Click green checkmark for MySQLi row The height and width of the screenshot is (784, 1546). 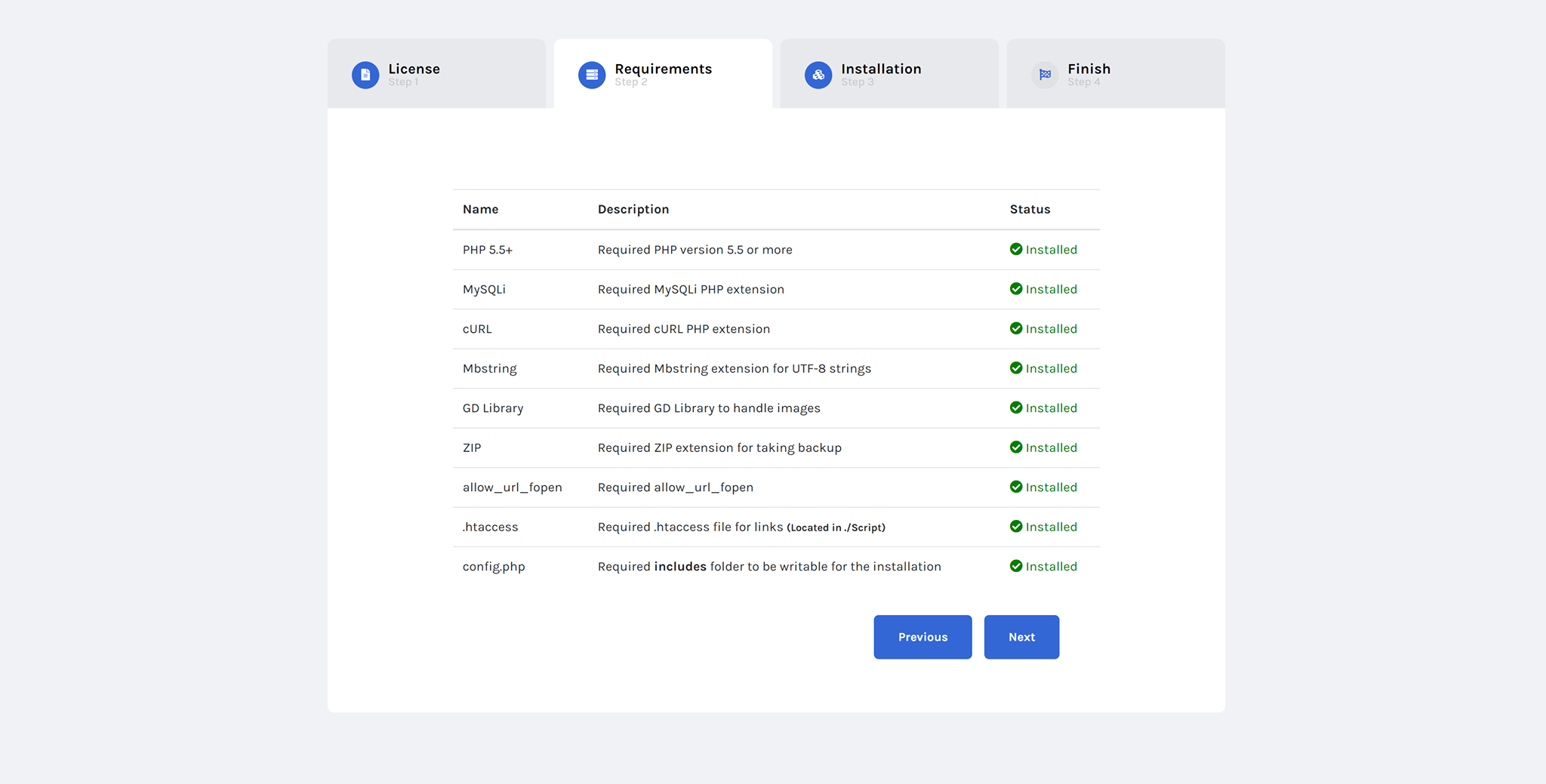[x=1016, y=289]
